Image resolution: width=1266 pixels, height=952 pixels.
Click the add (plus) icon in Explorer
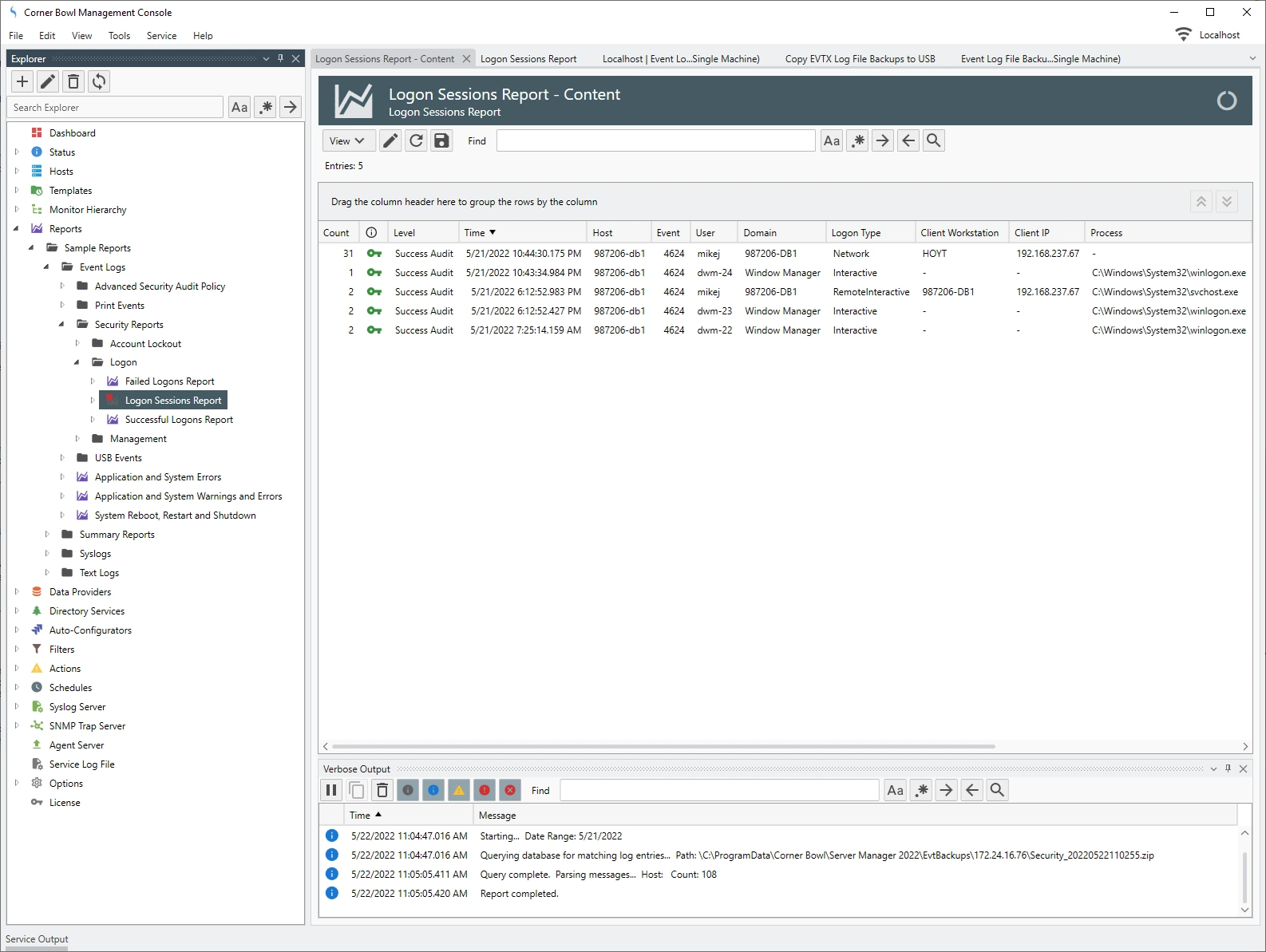[x=22, y=81]
